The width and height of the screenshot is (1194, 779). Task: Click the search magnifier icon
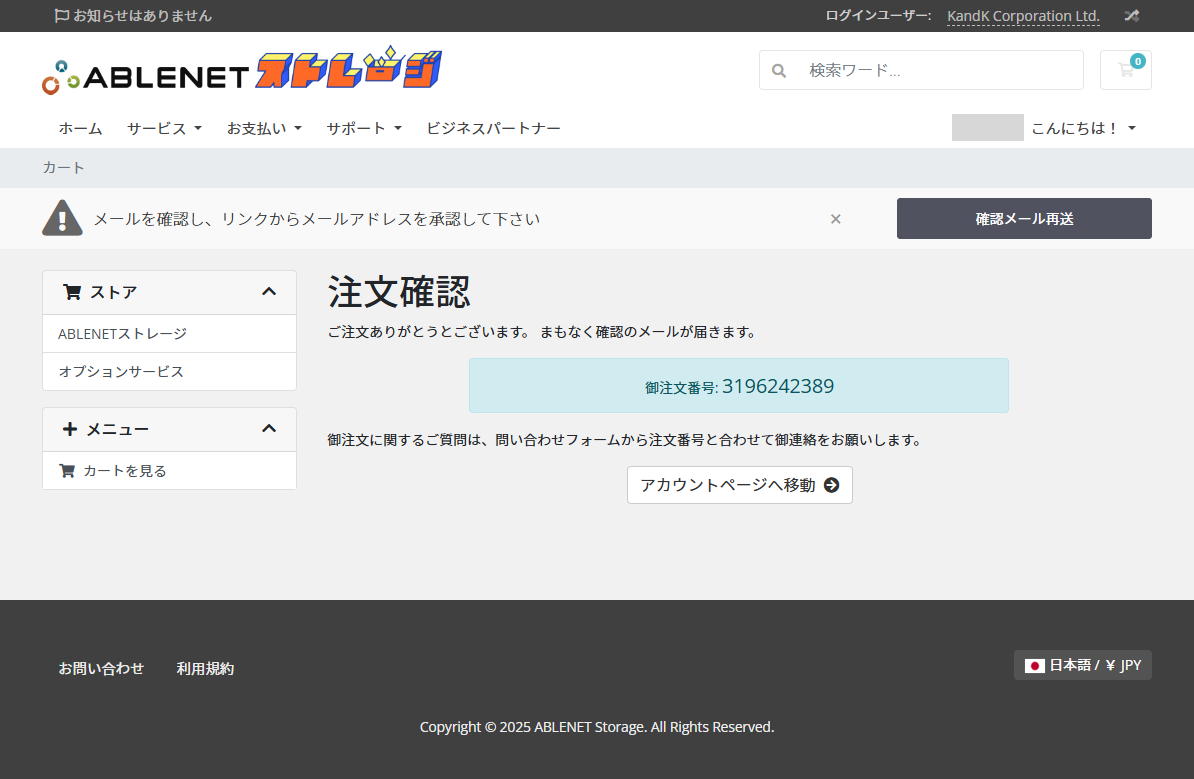[779, 71]
